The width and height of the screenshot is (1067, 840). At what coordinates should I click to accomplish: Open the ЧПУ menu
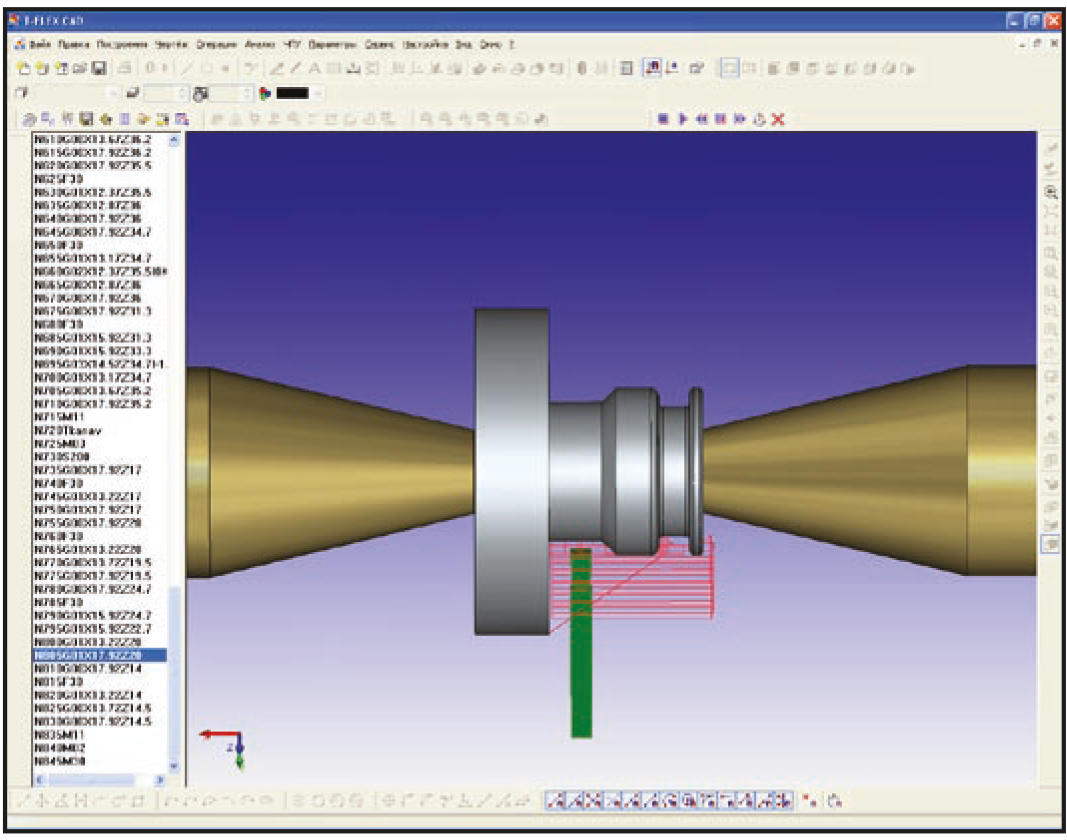[292, 45]
